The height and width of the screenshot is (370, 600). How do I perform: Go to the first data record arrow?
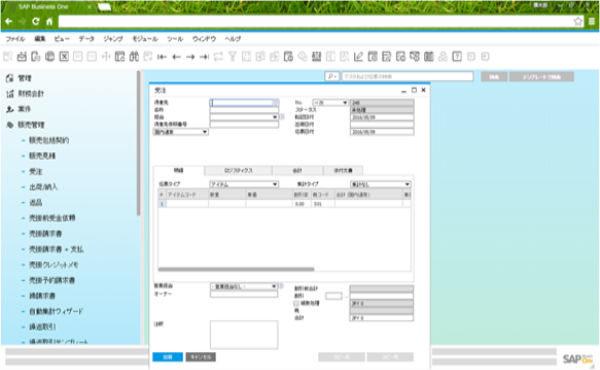tap(162, 57)
